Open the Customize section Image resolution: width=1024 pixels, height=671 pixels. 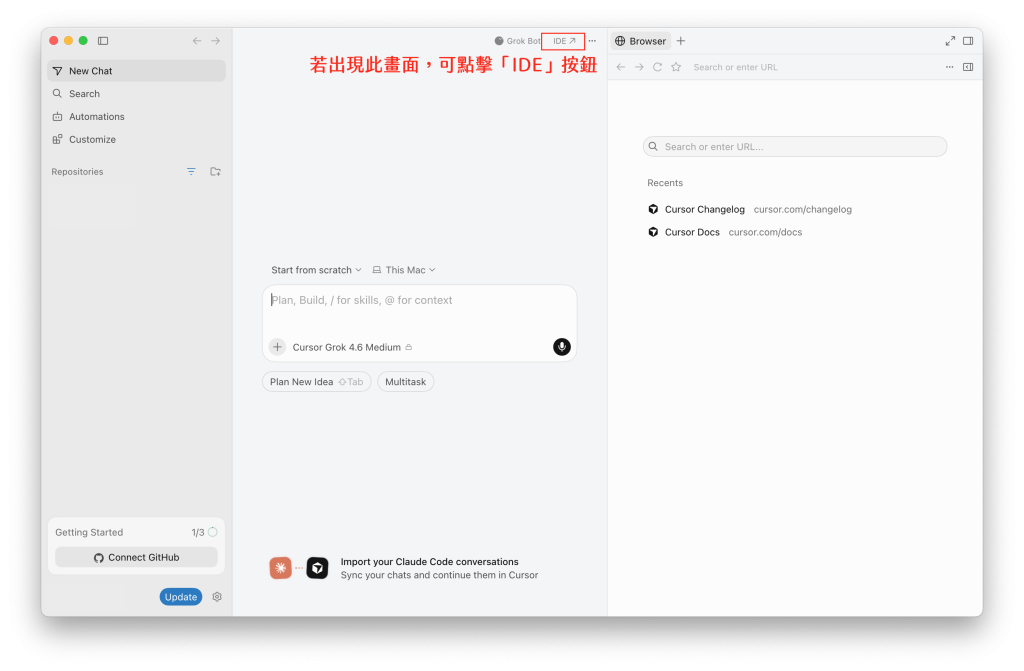pos(136,139)
